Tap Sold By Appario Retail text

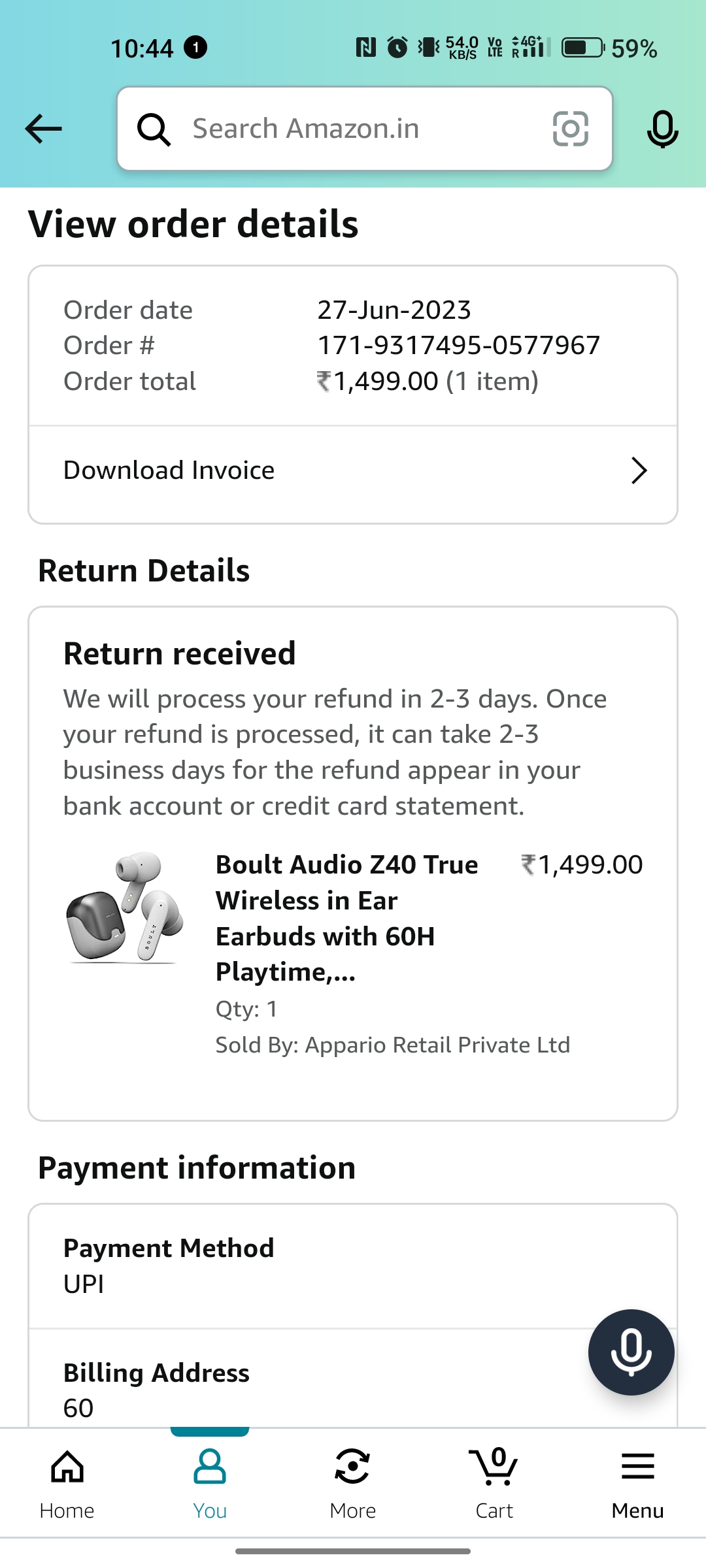[393, 1045]
